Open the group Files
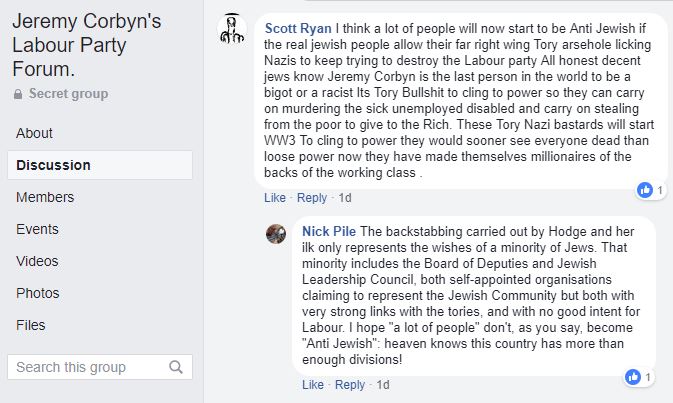673x403 pixels. pyautogui.click(x=31, y=325)
